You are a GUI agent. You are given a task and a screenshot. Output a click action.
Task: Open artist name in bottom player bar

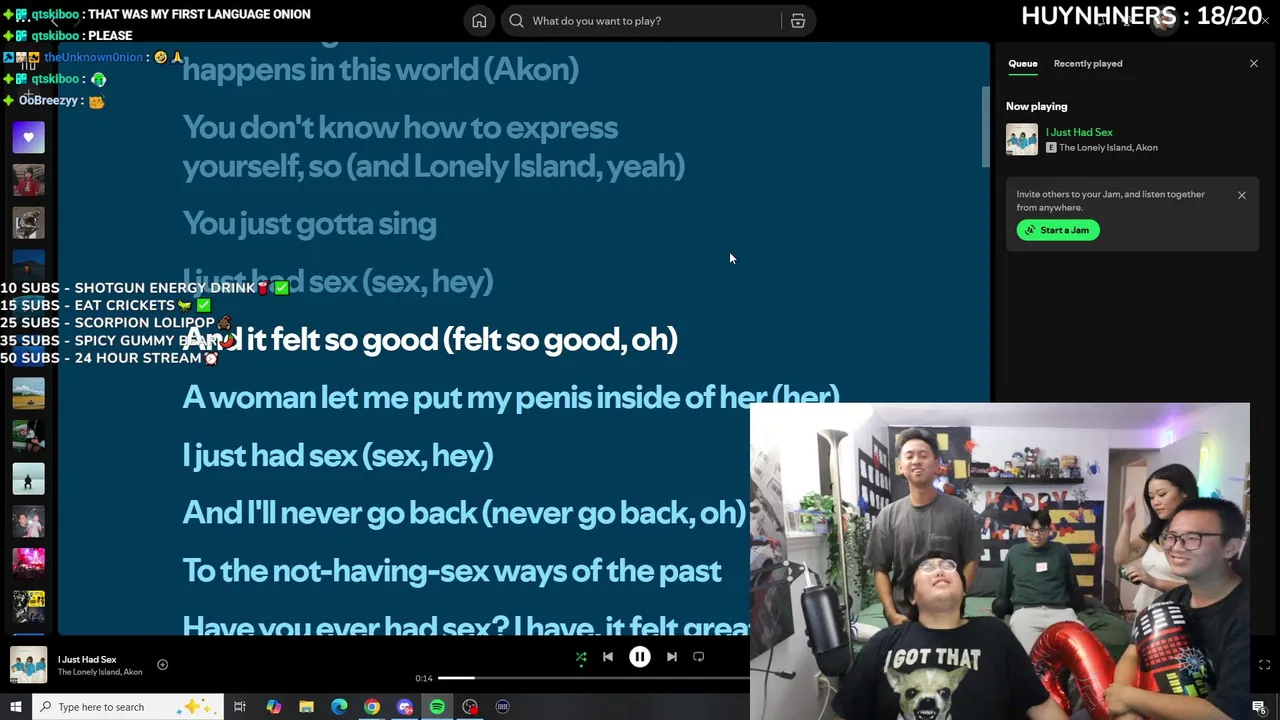pyautogui.click(x=100, y=672)
